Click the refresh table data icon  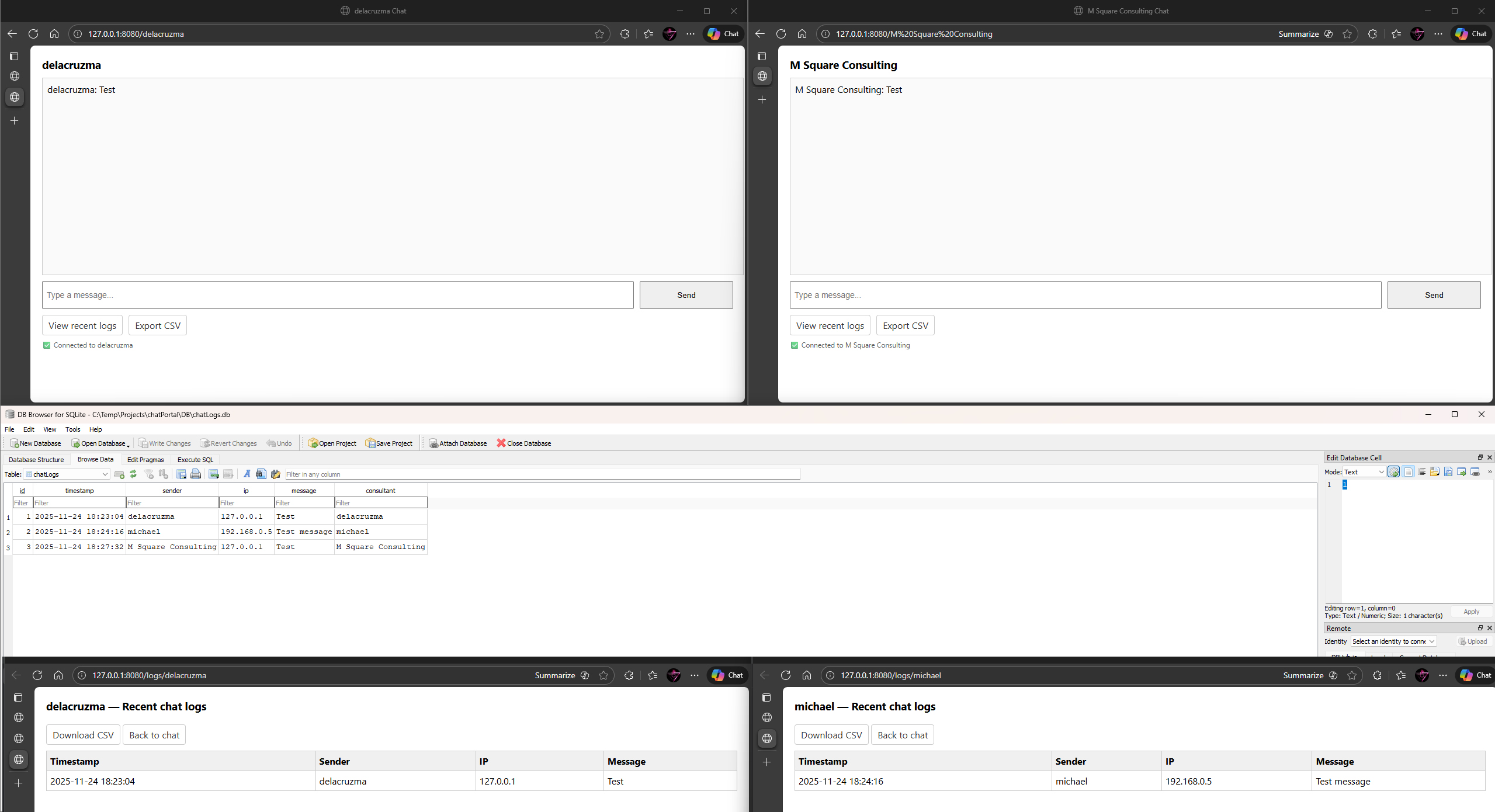(133, 474)
